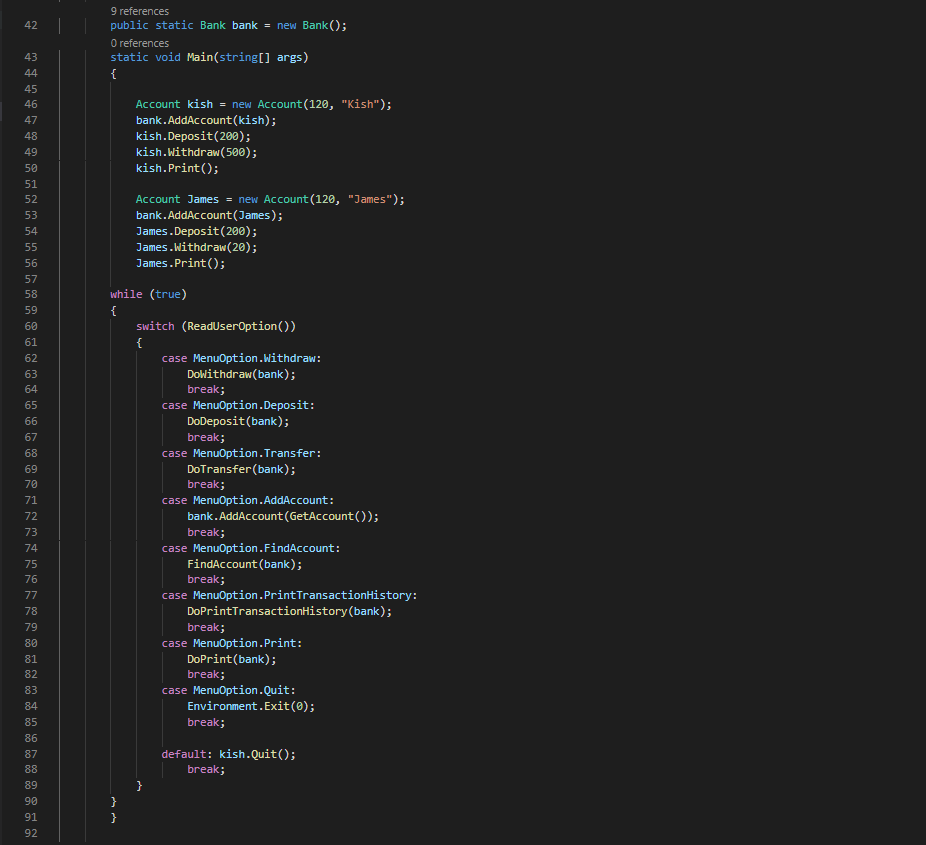Image resolution: width=926 pixels, height=845 pixels.
Task: Click the closing brace on line 91
Action: coord(113,817)
